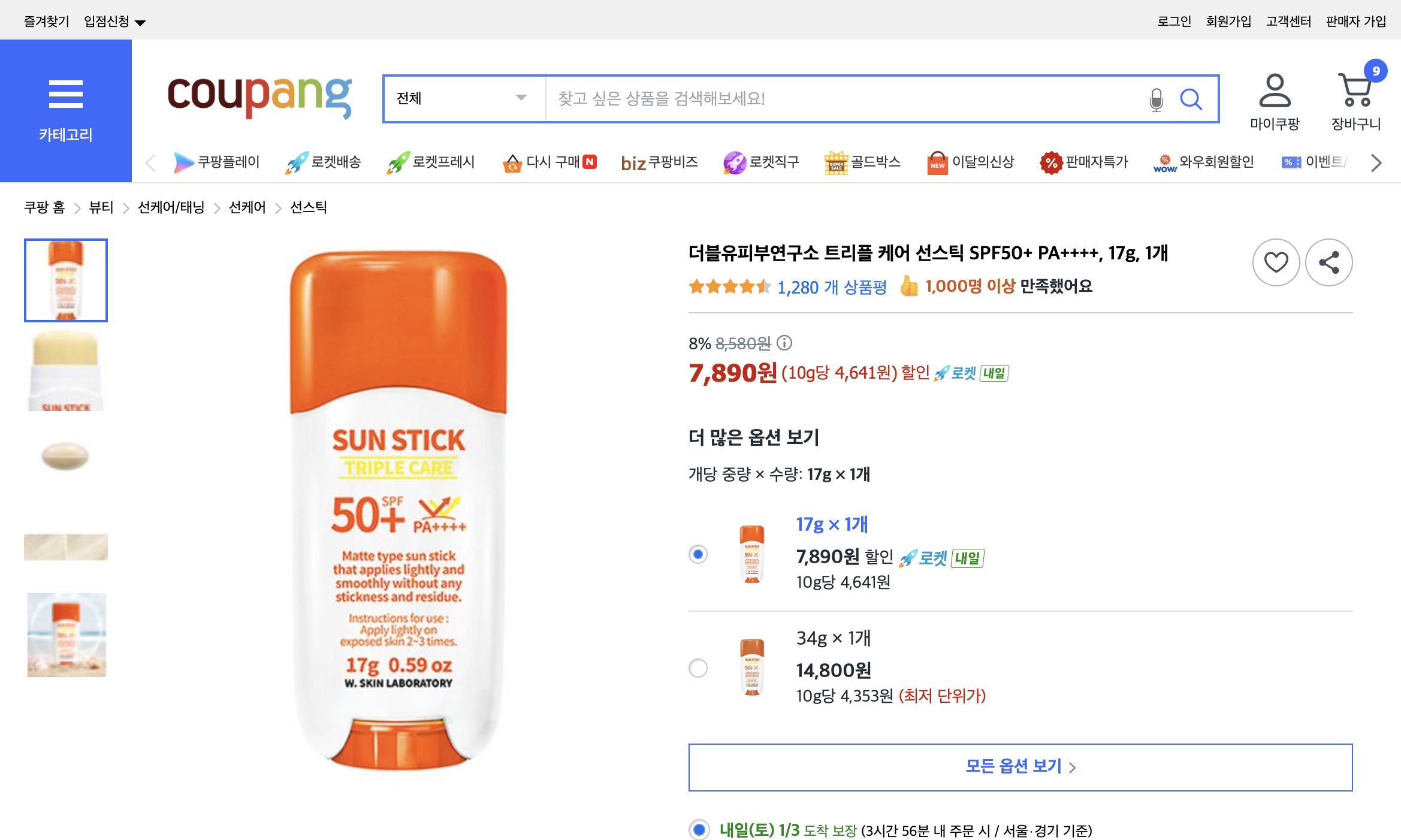1401x840 pixels.
Task: Click the search magnifier icon
Action: point(1191,99)
